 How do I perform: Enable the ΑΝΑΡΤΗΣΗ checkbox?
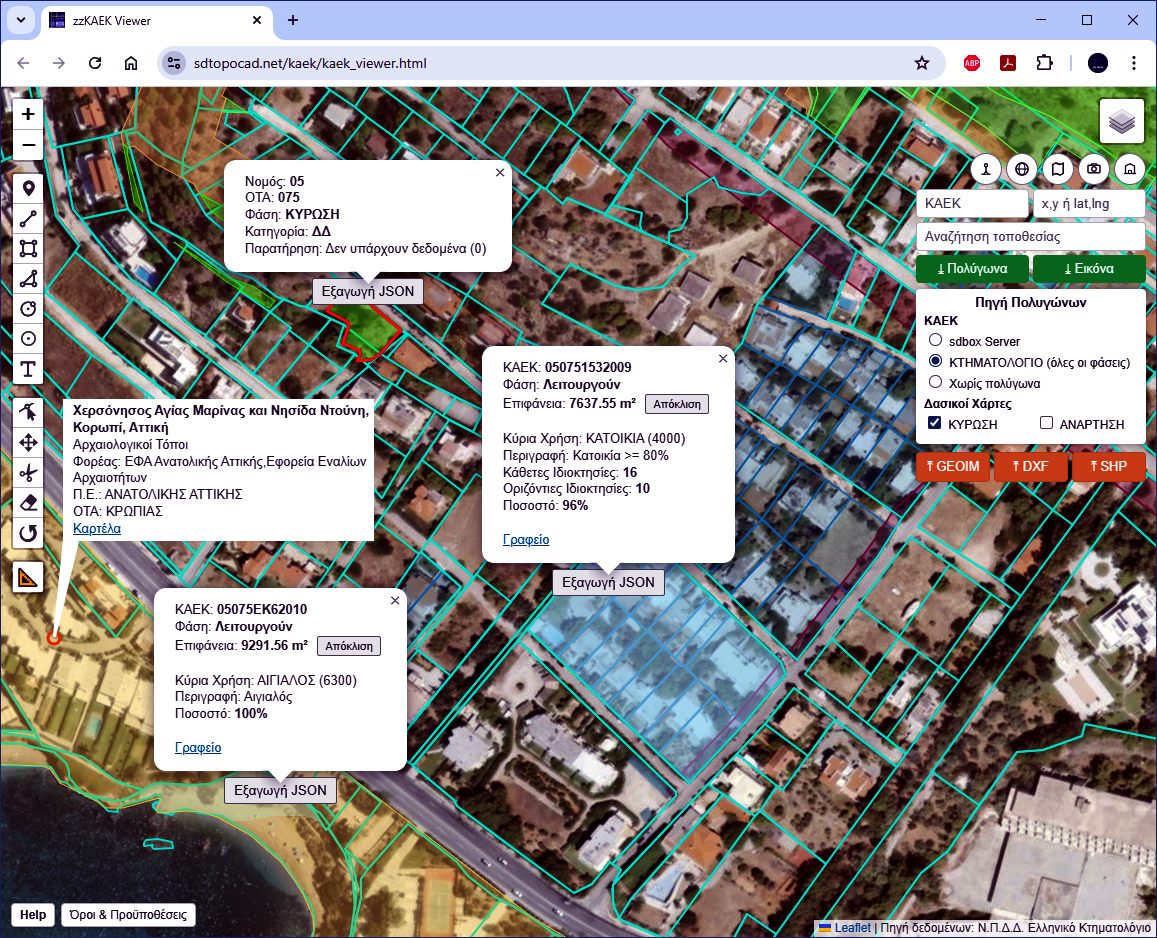(x=1046, y=424)
